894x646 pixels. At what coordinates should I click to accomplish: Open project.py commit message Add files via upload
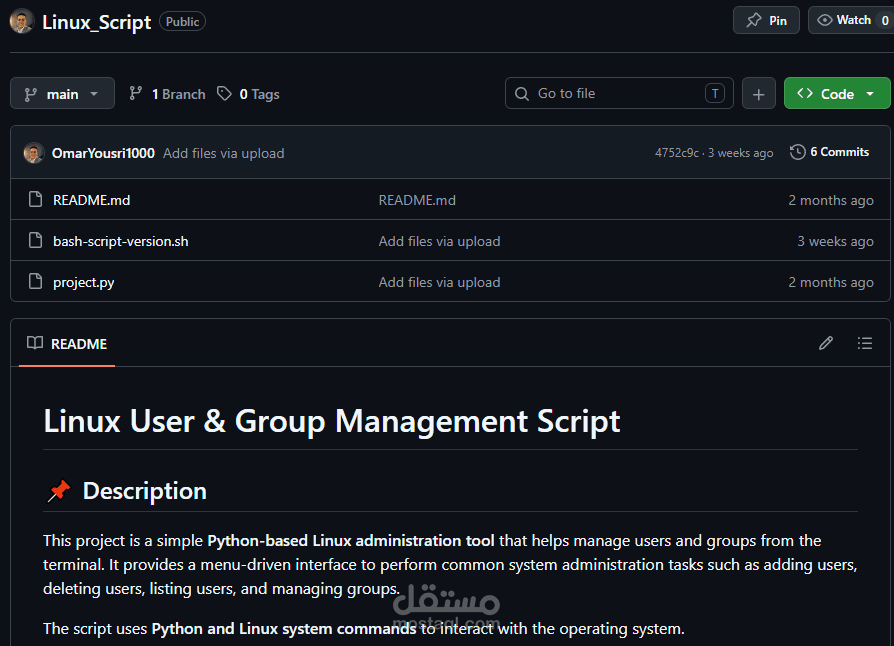439,282
